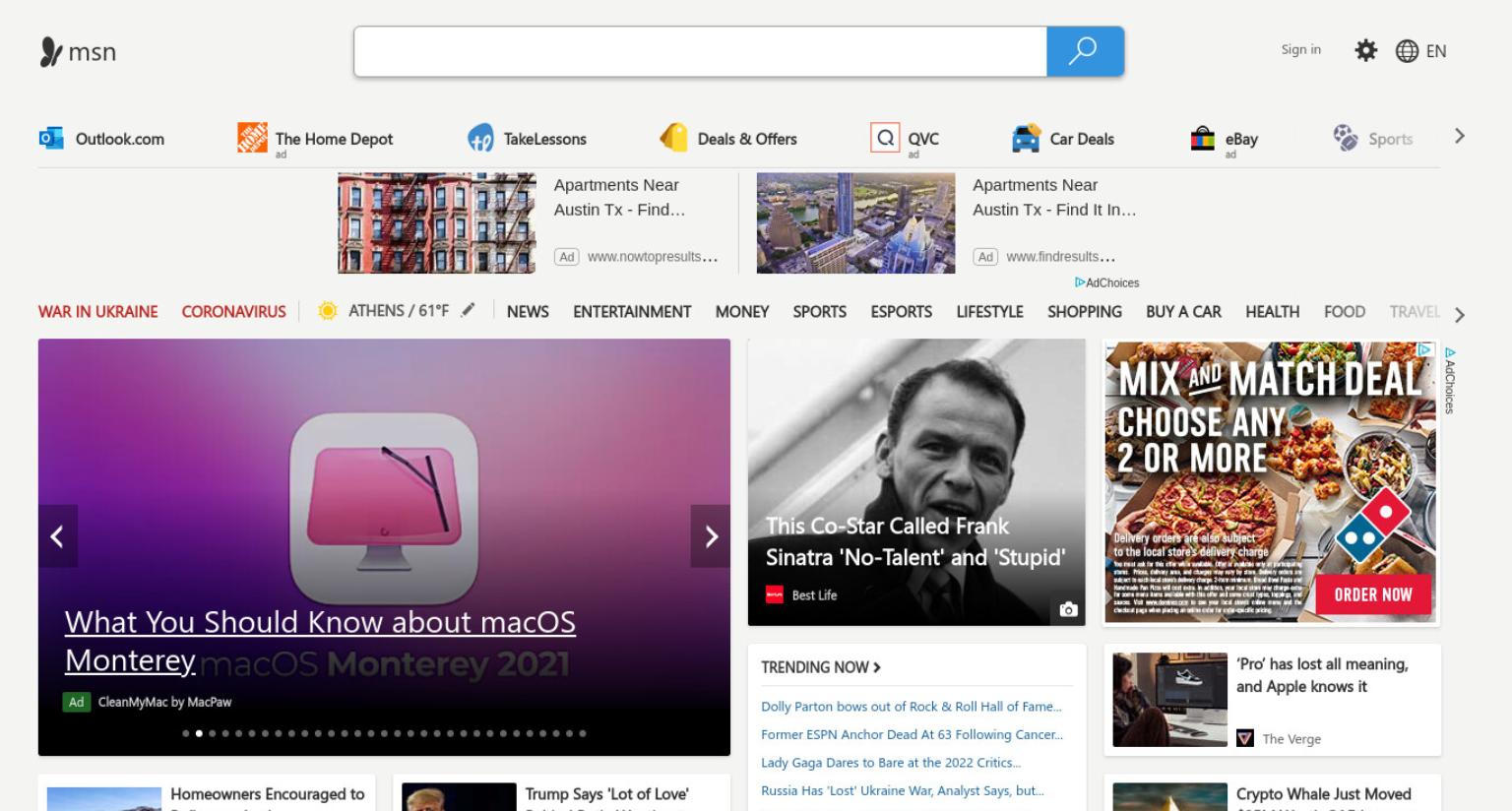Click the www.nowtopresults ad link
The width and height of the screenshot is (1512, 811).
pos(652,257)
